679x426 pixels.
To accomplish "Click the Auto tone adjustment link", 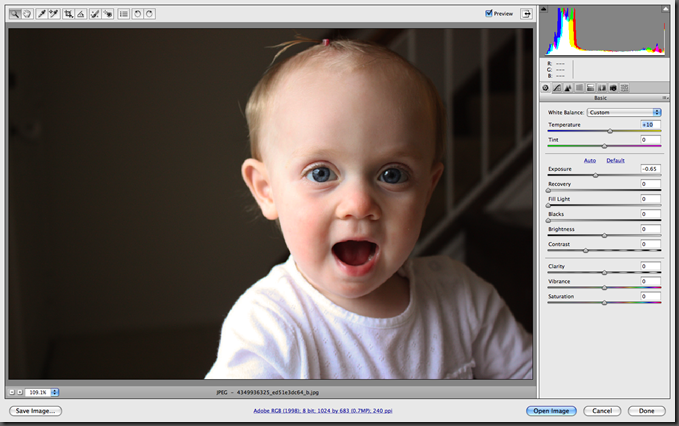I will click(x=590, y=160).
